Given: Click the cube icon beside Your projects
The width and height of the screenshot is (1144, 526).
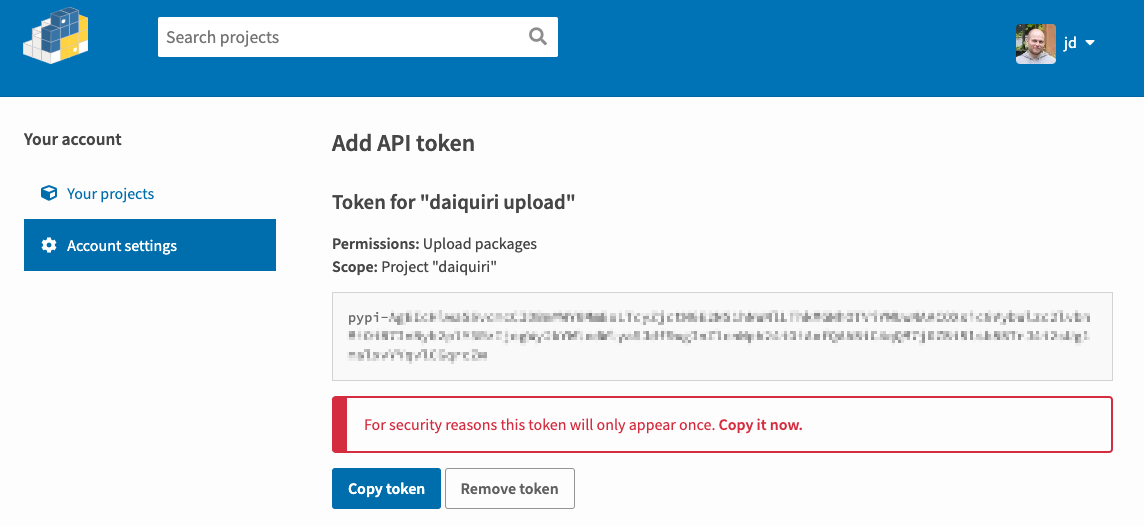Looking at the screenshot, I should (49, 193).
